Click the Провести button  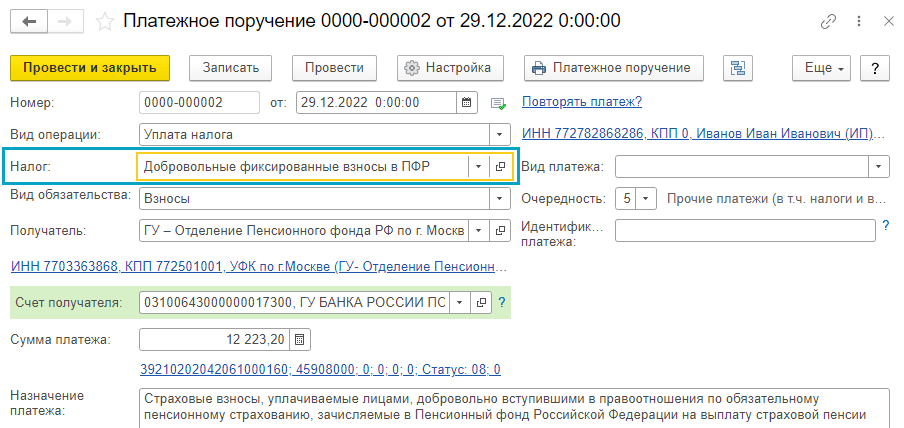334,67
